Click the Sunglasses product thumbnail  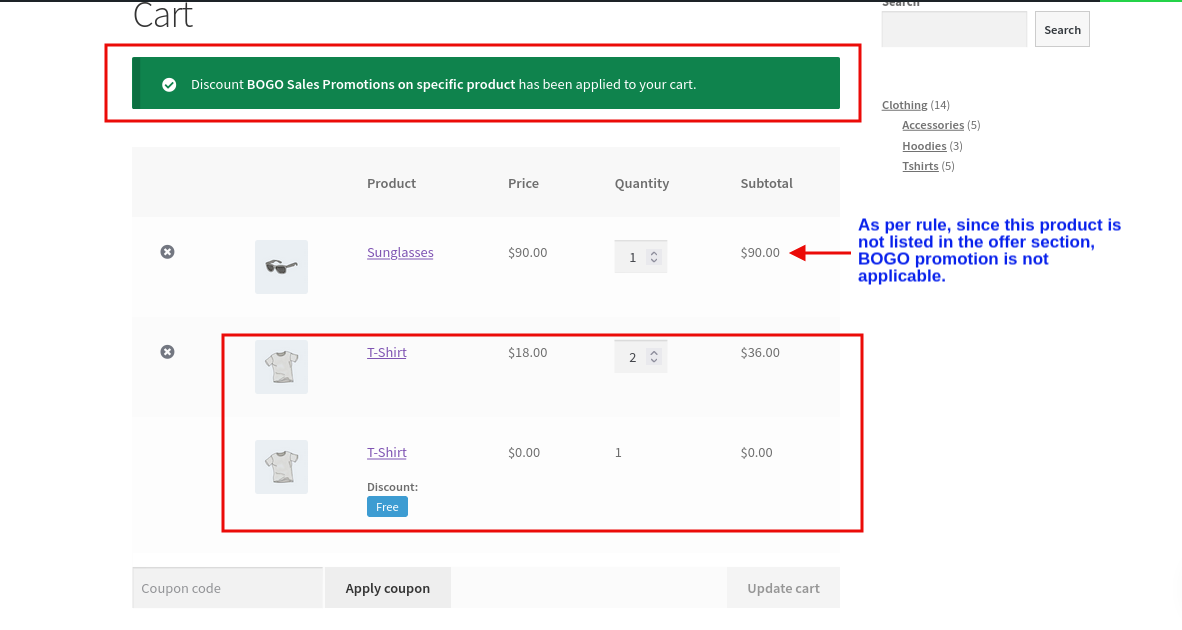coord(281,266)
